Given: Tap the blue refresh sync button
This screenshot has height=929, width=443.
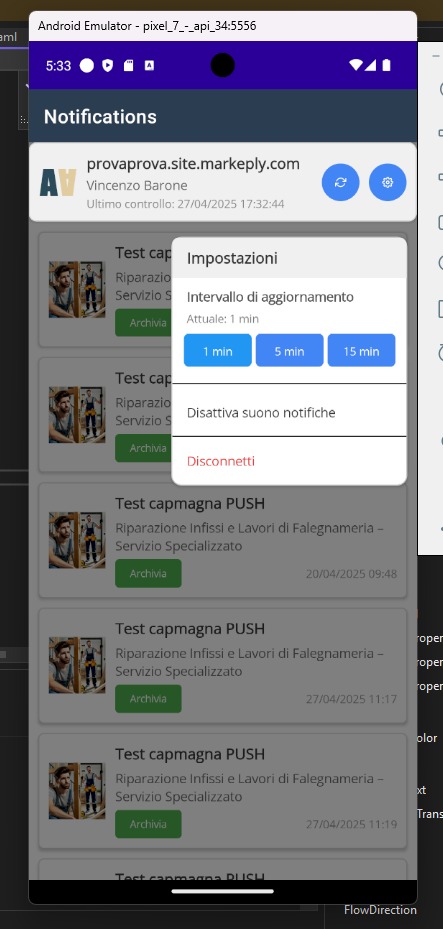Looking at the screenshot, I should pos(341,182).
